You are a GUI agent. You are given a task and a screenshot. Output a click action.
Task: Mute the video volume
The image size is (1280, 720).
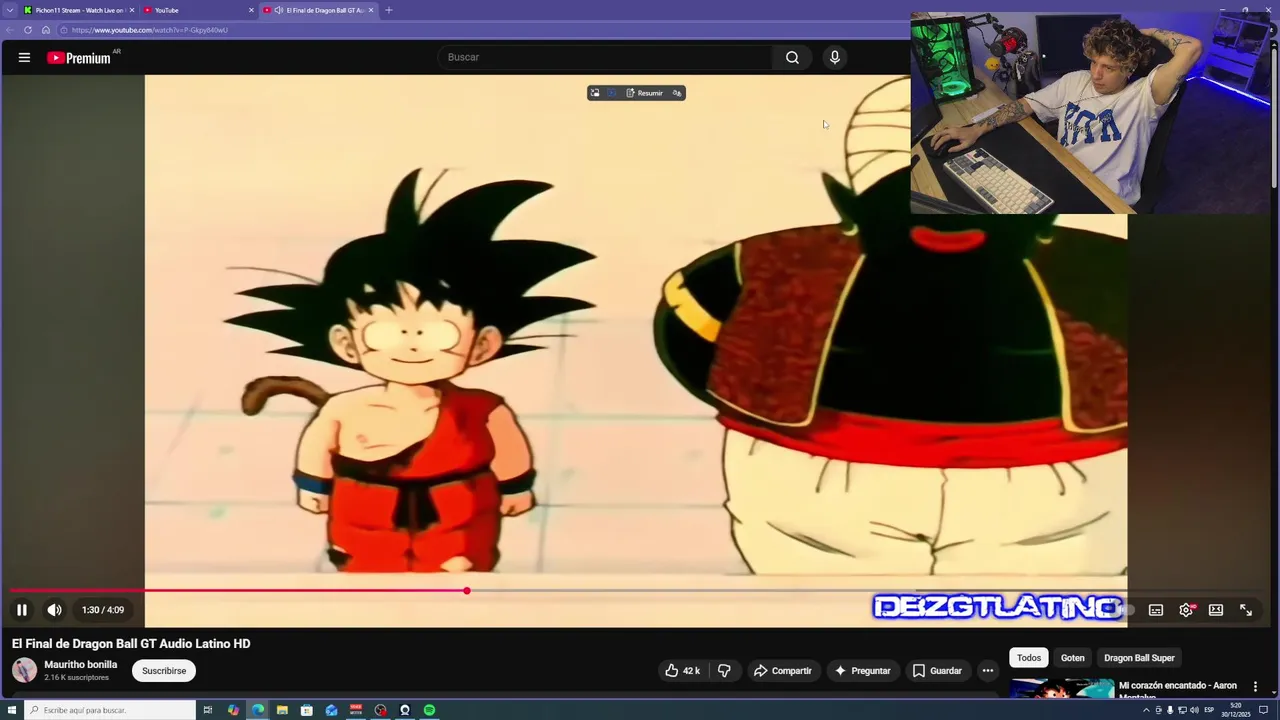coord(55,610)
